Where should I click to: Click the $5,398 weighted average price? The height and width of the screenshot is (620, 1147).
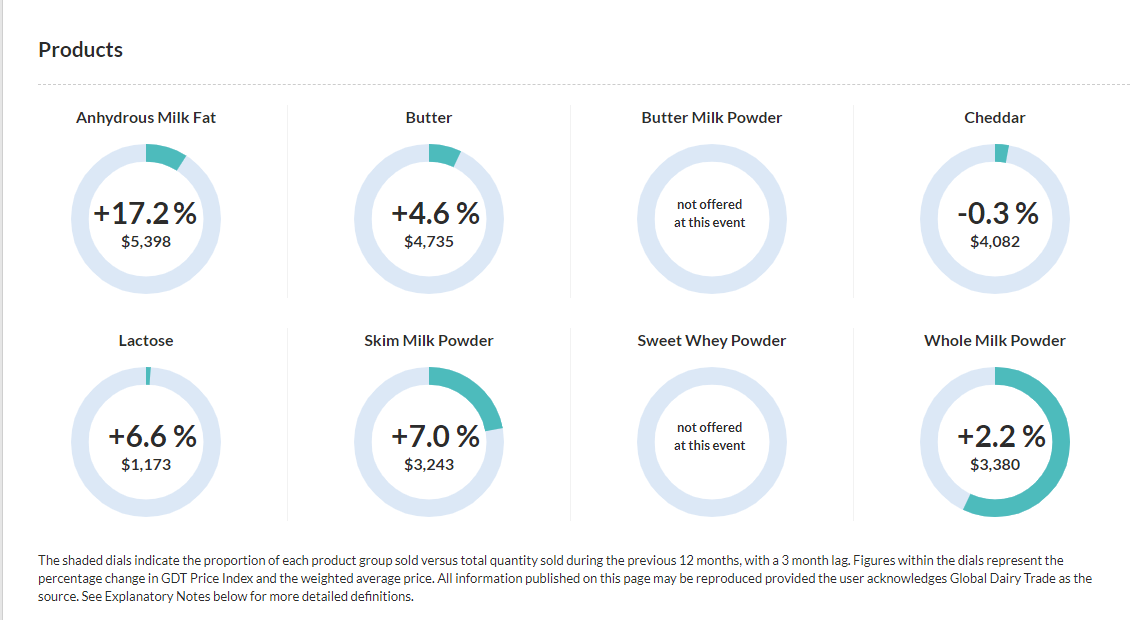(146, 242)
